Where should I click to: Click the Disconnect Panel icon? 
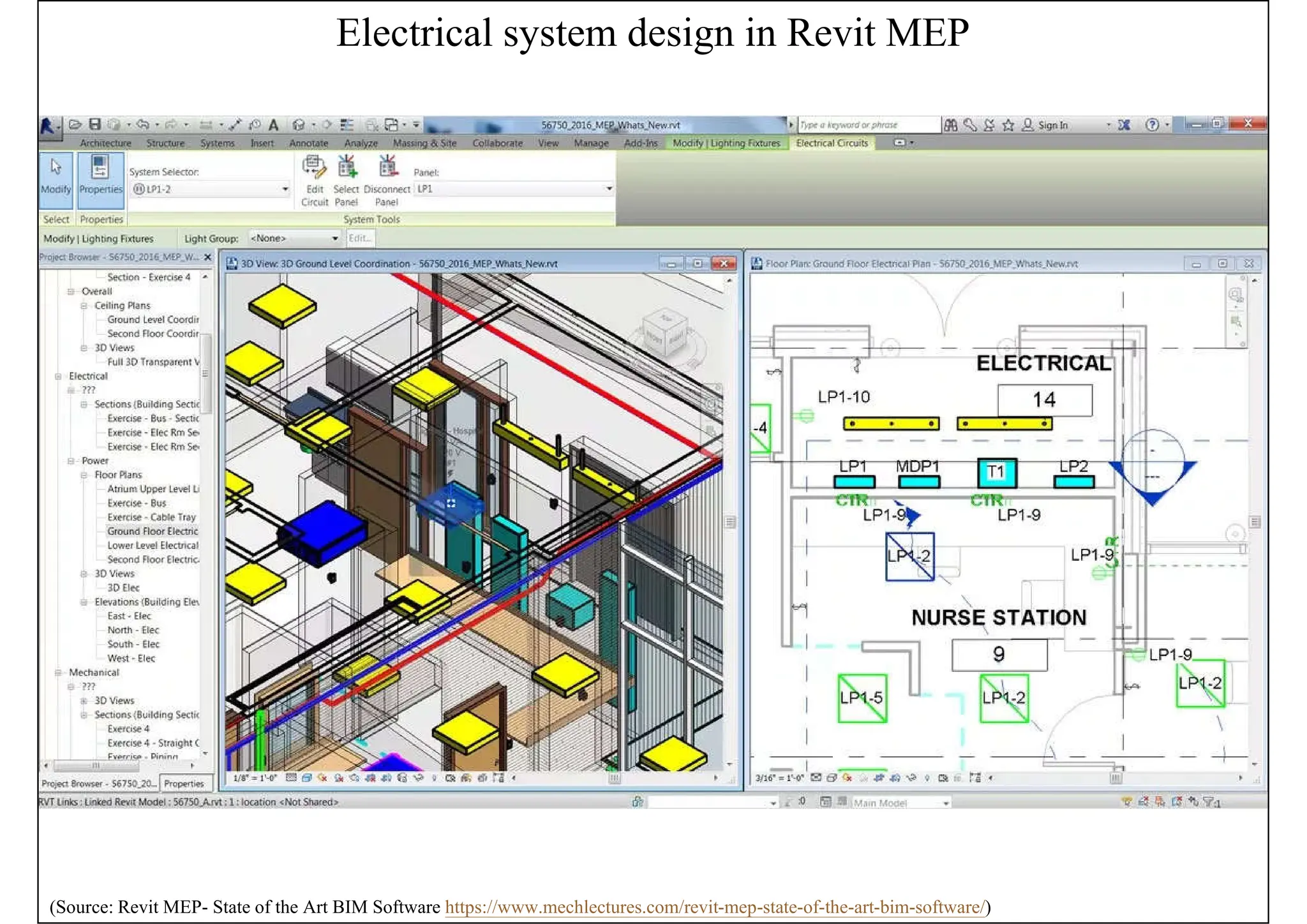[387, 167]
